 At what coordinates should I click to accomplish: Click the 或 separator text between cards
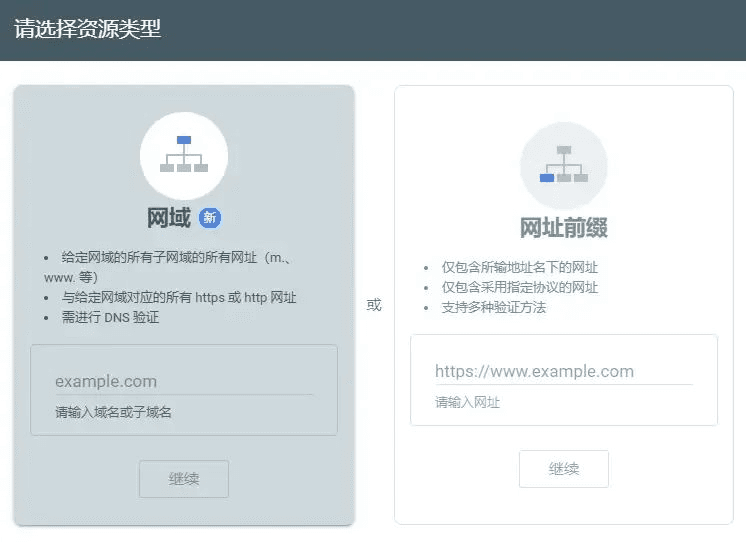(374, 305)
